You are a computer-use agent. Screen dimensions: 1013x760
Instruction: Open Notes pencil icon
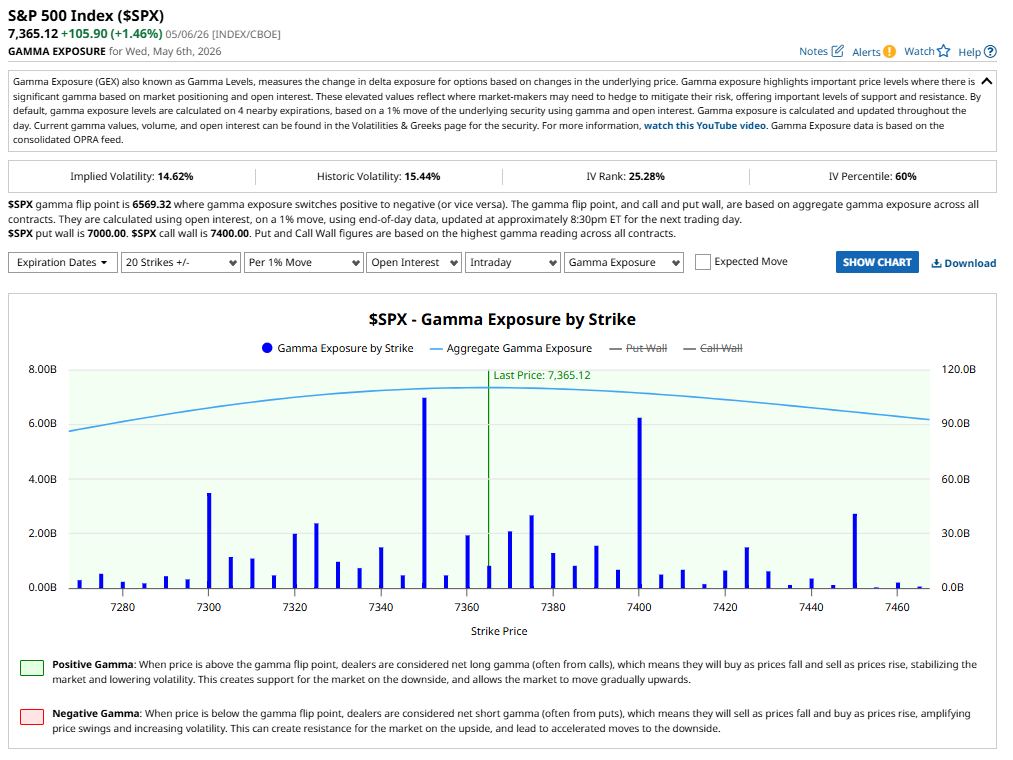click(837, 51)
